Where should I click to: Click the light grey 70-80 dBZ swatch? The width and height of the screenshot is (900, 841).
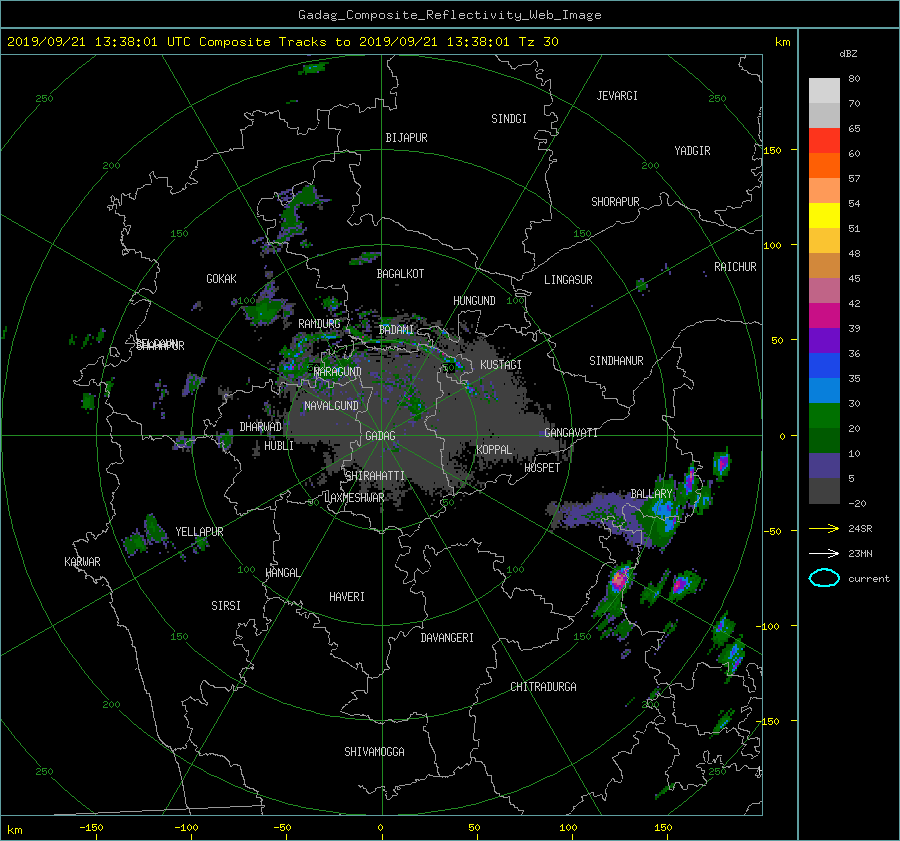[824, 91]
